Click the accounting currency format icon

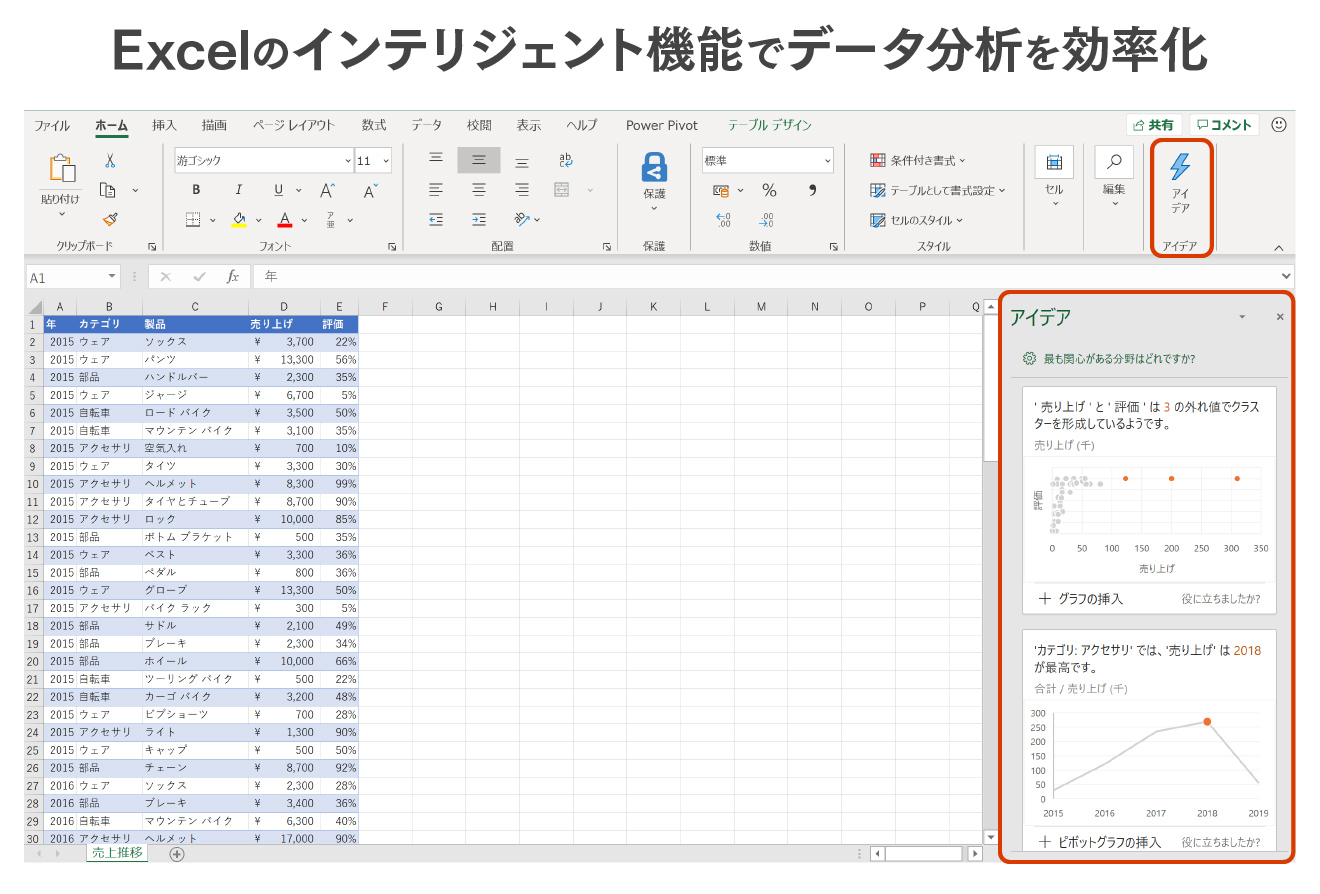coord(721,190)
